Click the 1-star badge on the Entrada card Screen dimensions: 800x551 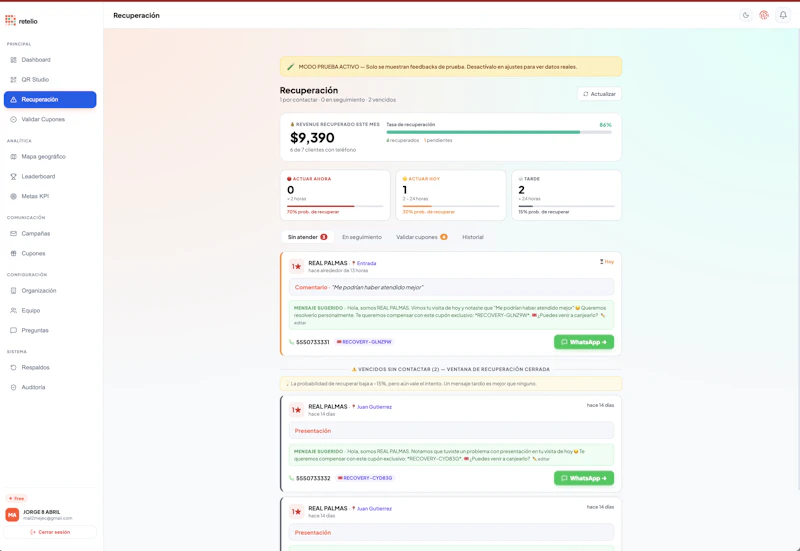point(296,266)
